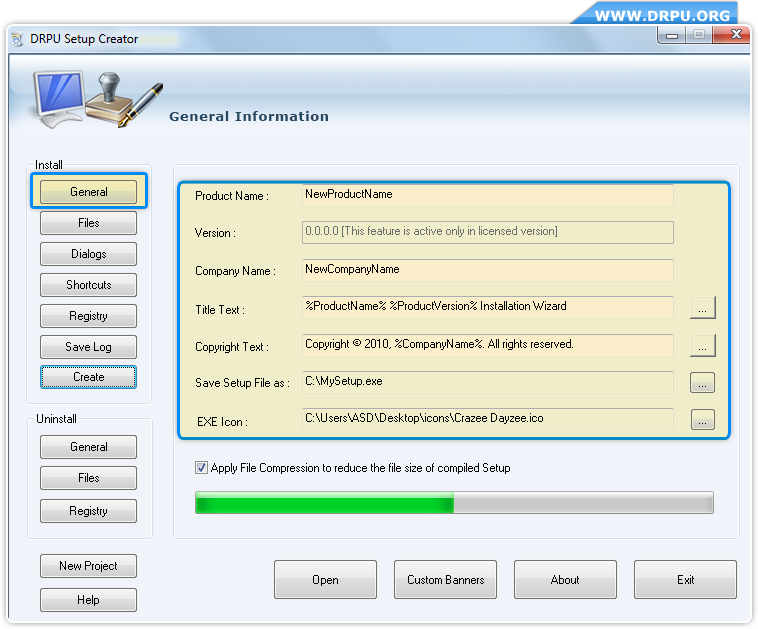The width and height of the screenshot is (758, 629).
Task: Close the DRPU Setup Creator window
Action: pyautogui.click(x=733, y=35)
